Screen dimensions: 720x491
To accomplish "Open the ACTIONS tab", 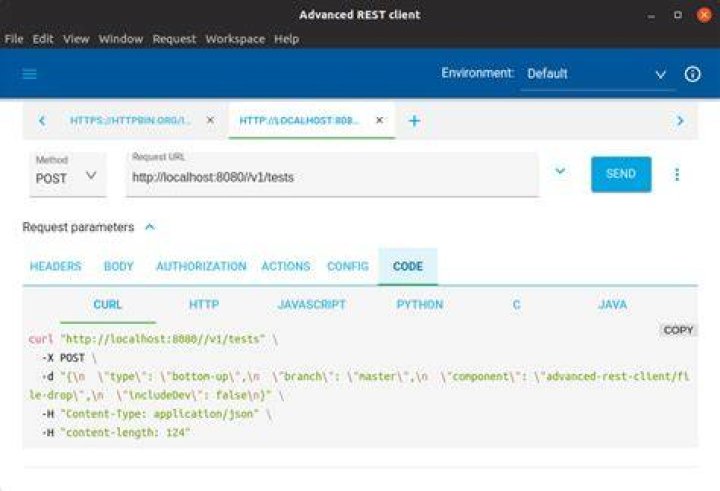I will (286, 266).
